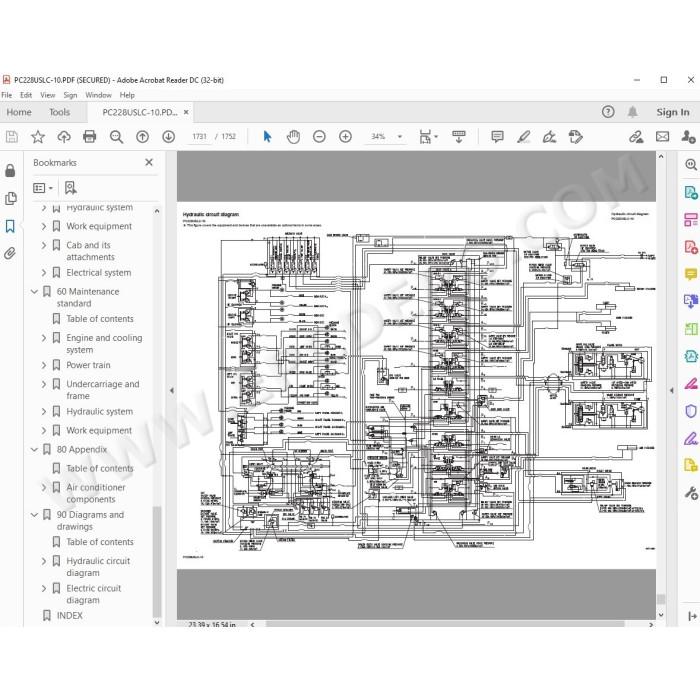The width and height of the screenshot is (700, 700).
Task: Expand Electric circuit diagram bookmark
Action: [x=44, y=588]
